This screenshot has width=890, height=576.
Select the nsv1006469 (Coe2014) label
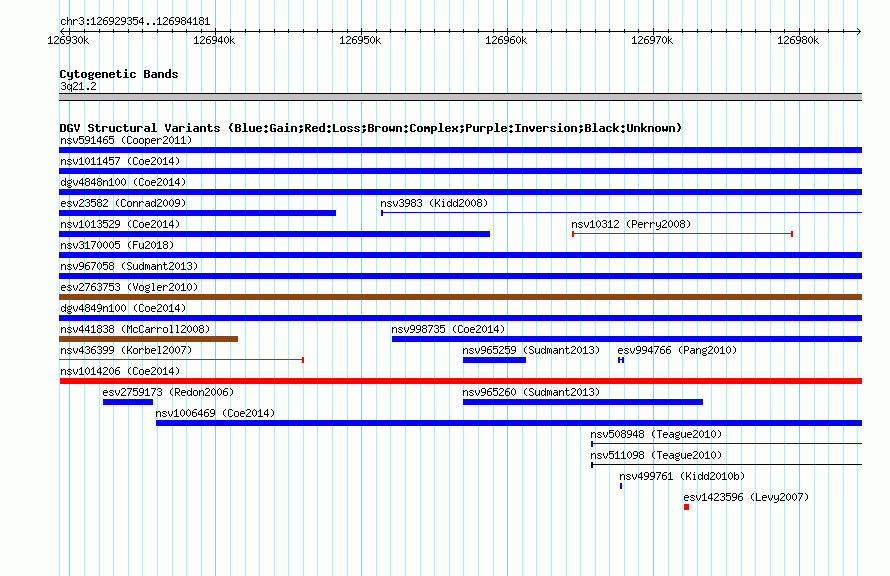click(215, 413)
